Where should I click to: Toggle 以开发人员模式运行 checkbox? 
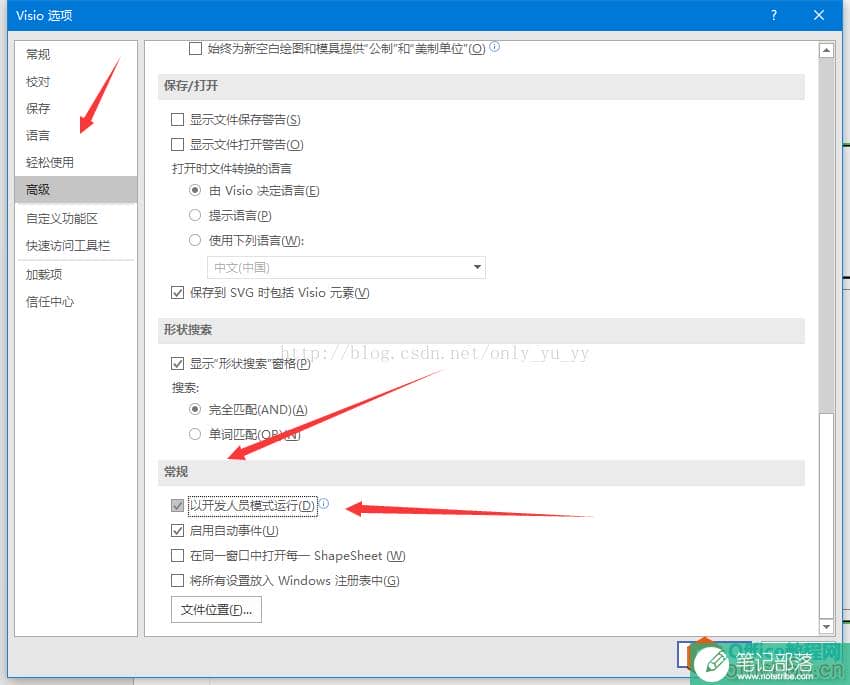click(177, 506)
